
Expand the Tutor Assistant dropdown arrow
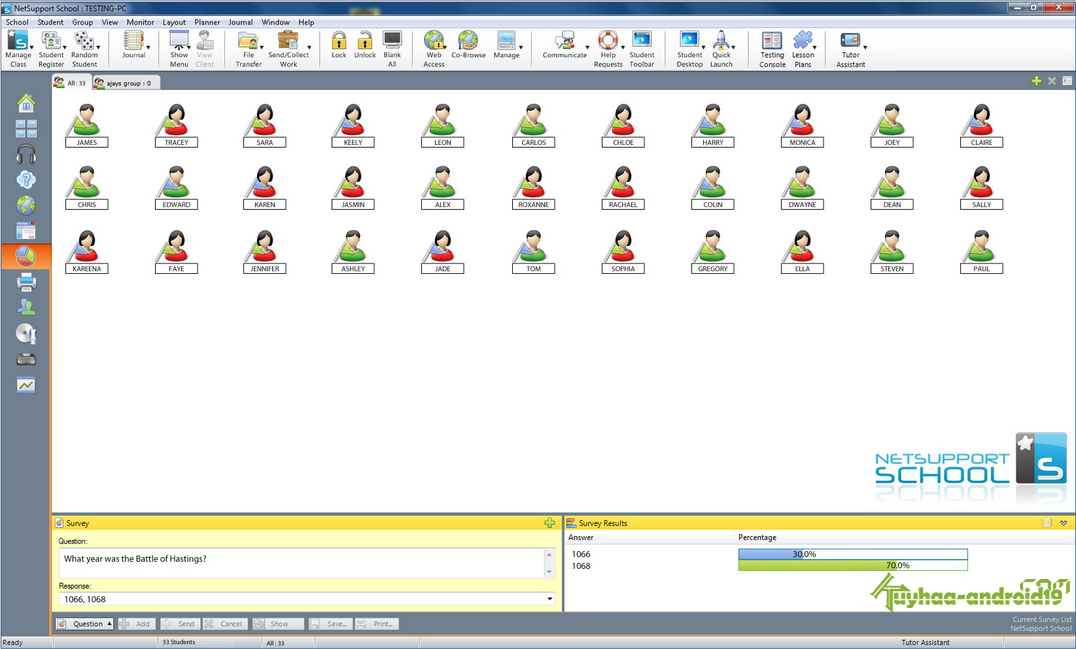click(865, 48)
